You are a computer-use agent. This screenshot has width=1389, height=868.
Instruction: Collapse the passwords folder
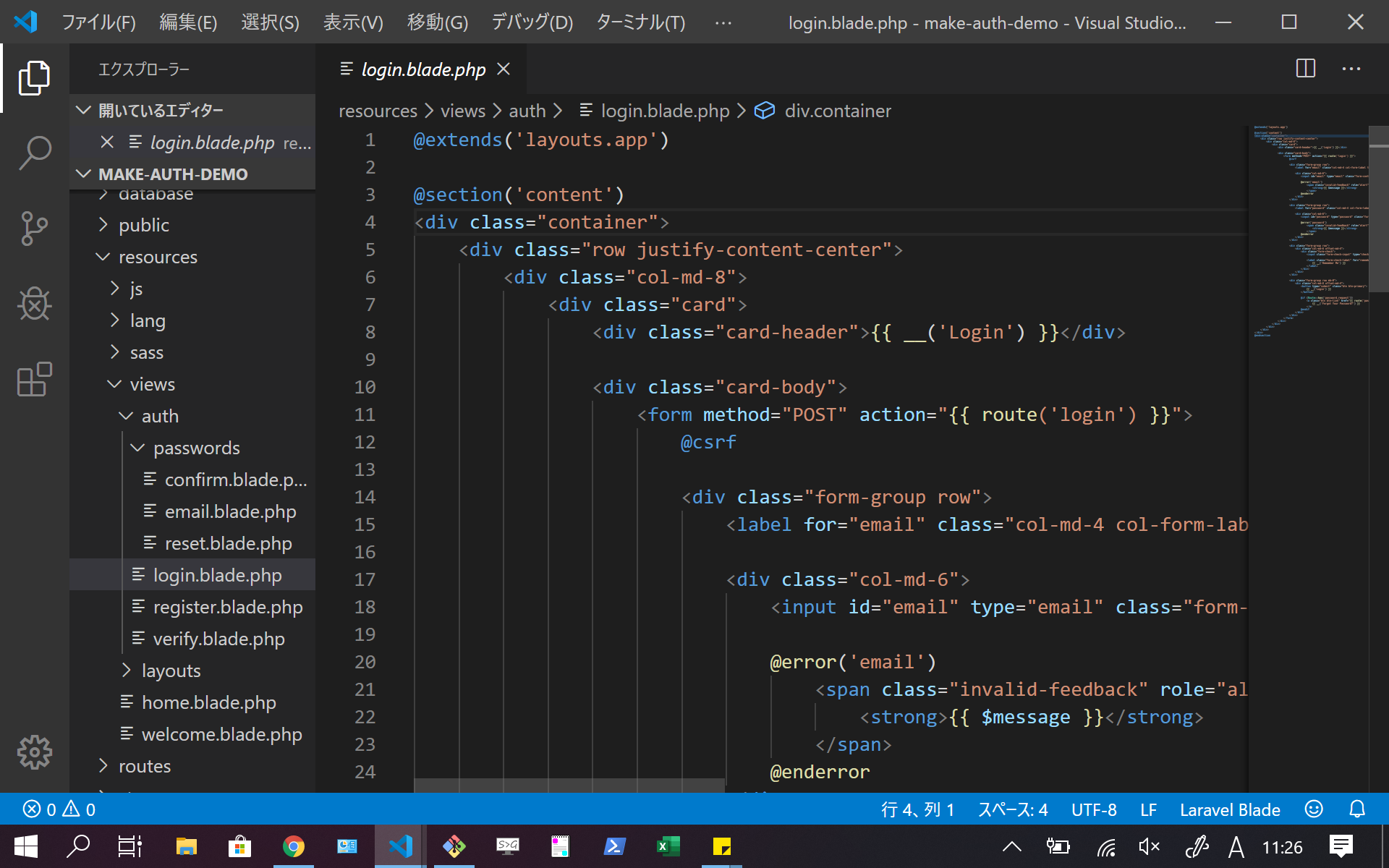pyautogui.click(x=195, y=448)
